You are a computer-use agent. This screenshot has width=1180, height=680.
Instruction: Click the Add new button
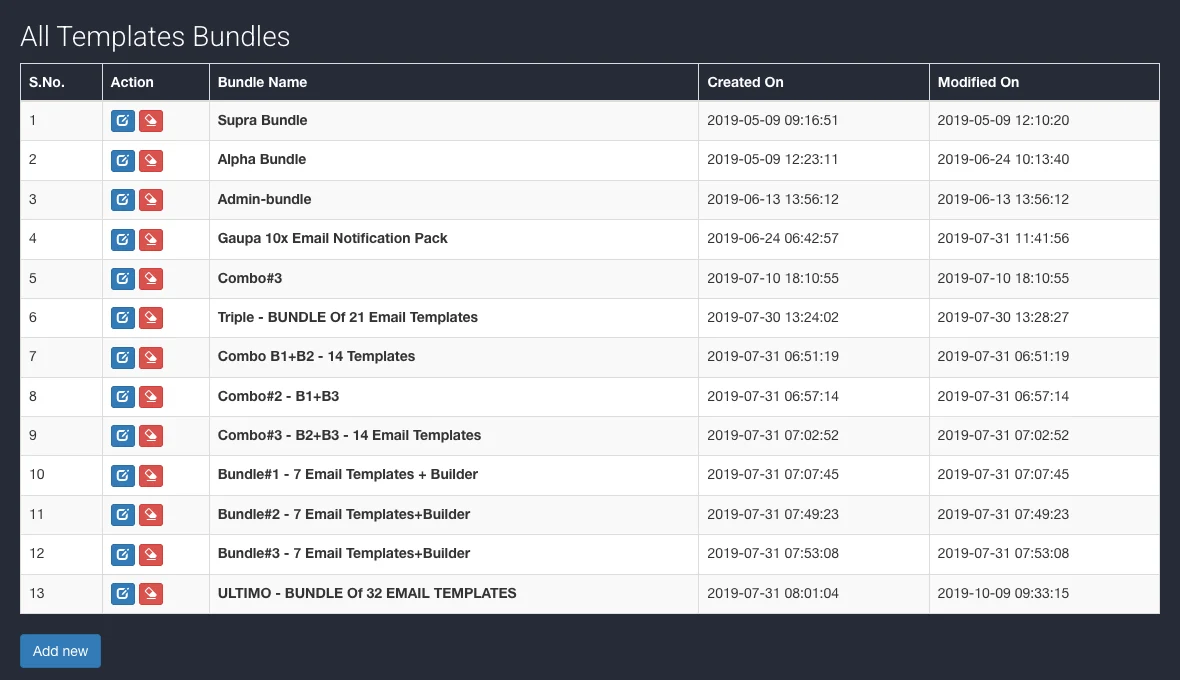[x=60, y=651]
